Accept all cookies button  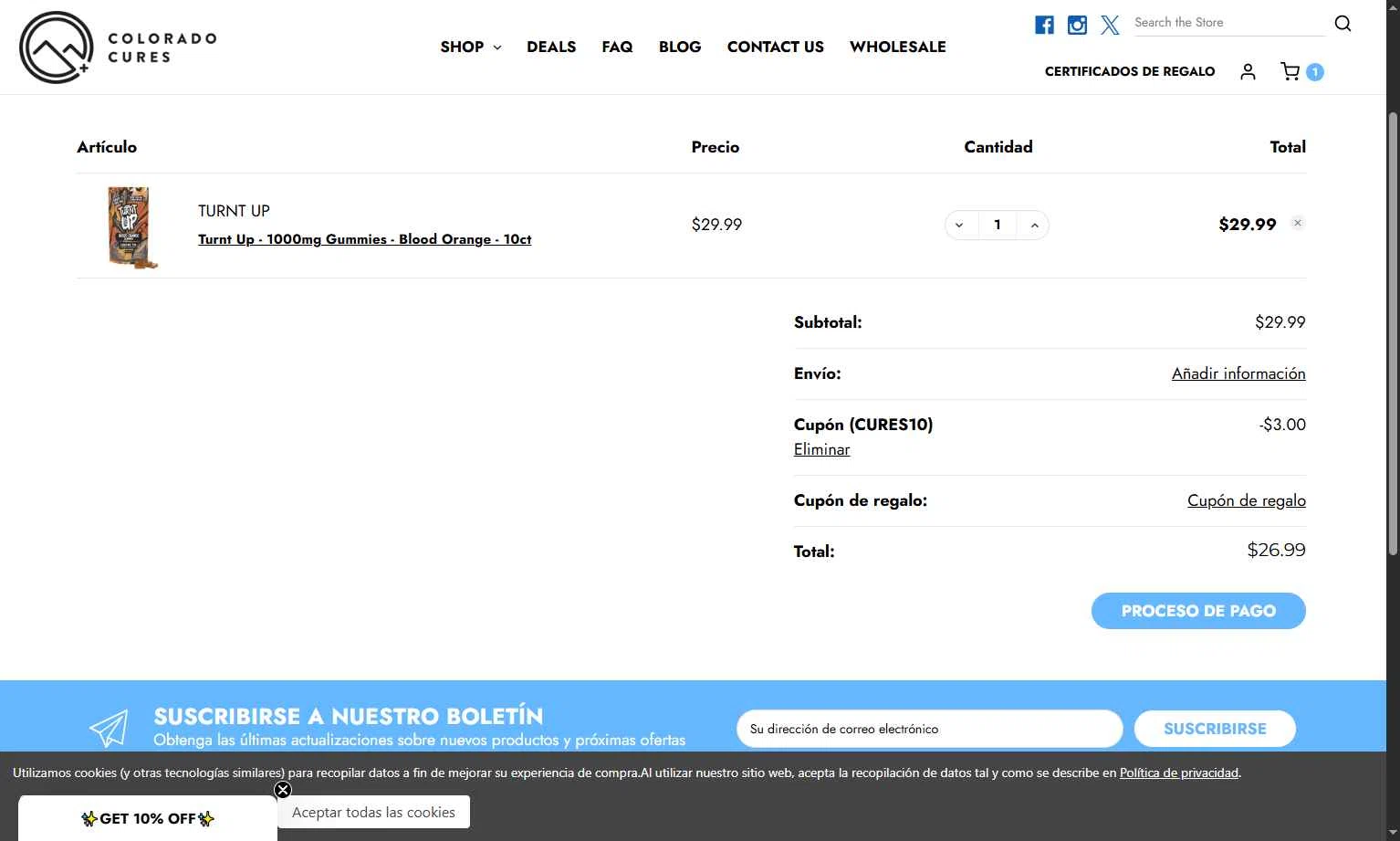pyautogui.click(x=373, y=812)
